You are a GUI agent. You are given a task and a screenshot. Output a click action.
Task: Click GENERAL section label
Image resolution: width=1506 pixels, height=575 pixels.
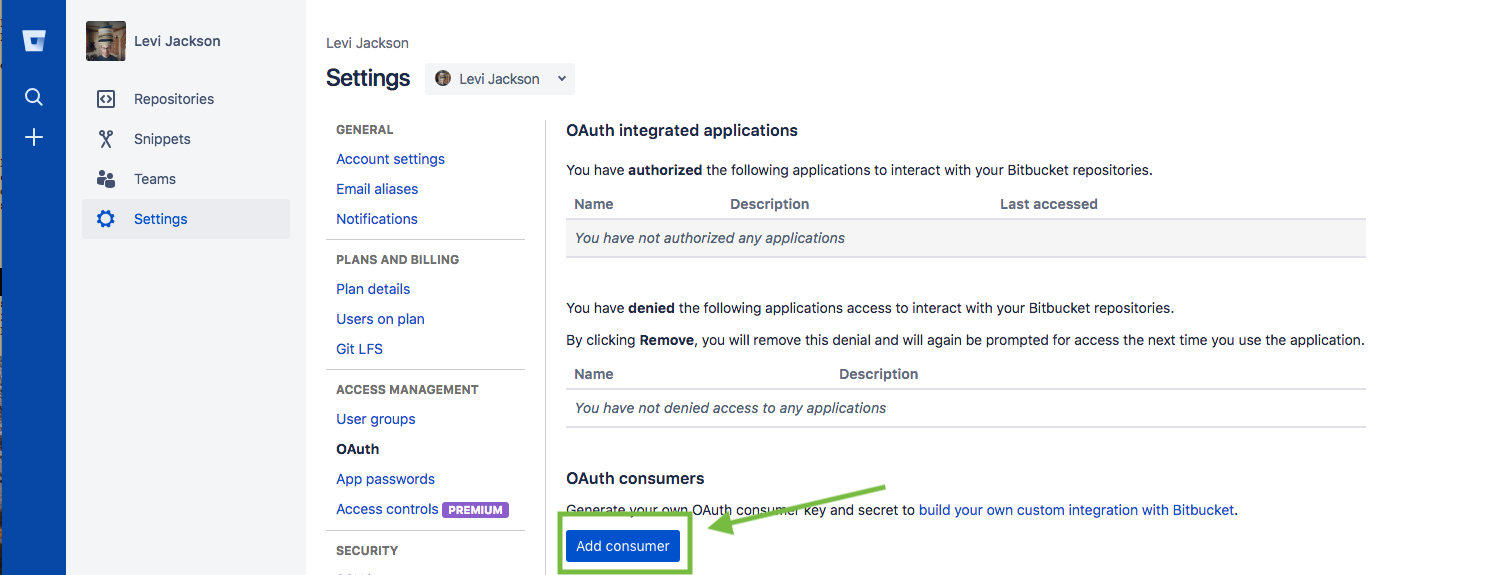point(364,130)
